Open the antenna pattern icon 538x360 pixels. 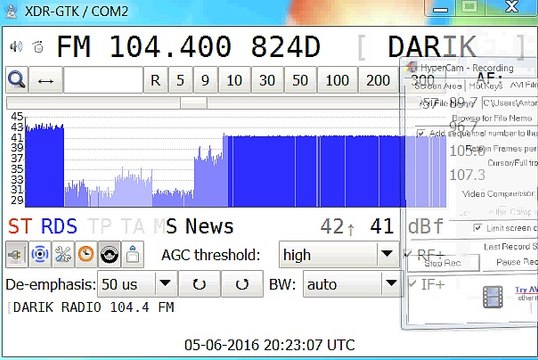point(40,254)
